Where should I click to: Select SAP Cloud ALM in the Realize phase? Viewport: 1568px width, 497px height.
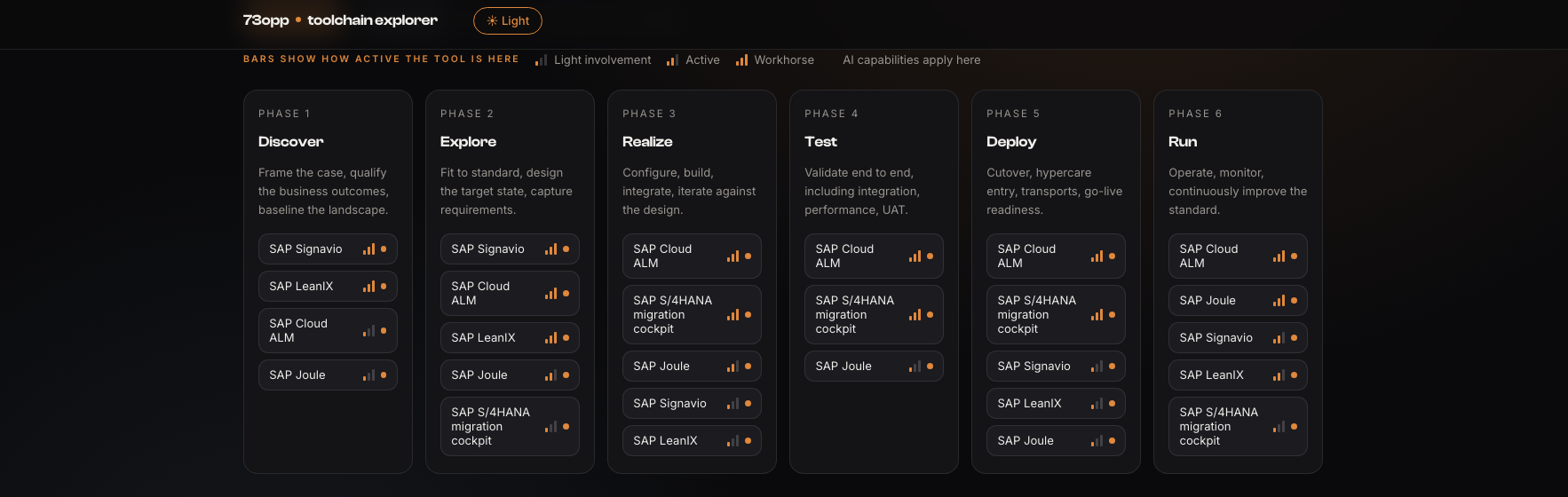692,256
